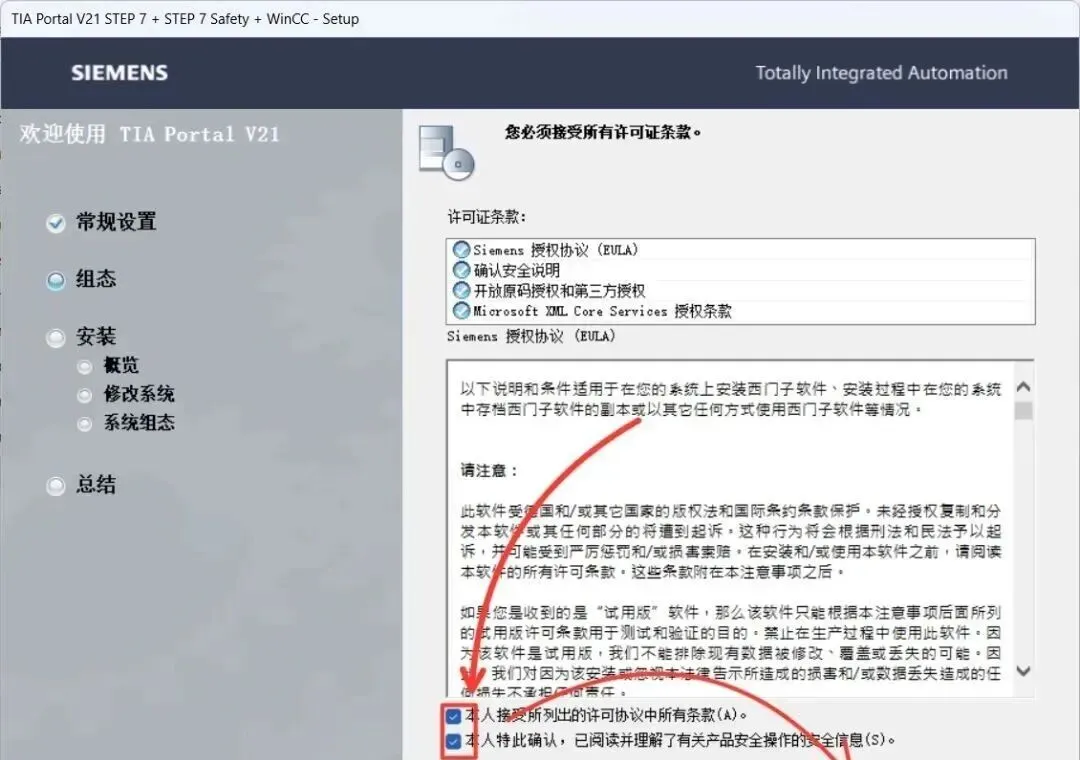1080x760 pixels.
Task: Select Siemens 授权协议 (EULA) list entry
Action: 740,249
